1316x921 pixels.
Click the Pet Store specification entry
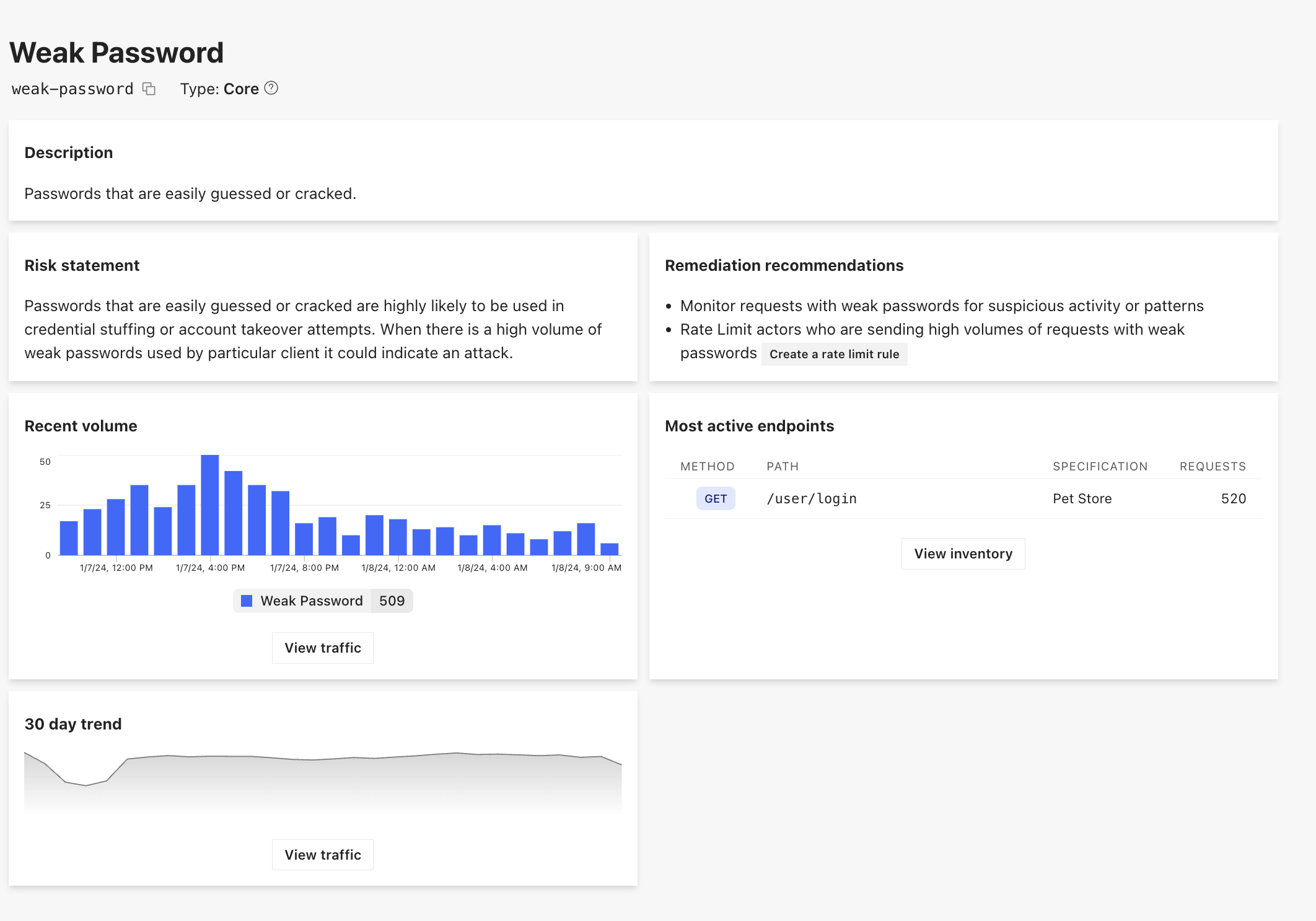(x=1082, y=498)
